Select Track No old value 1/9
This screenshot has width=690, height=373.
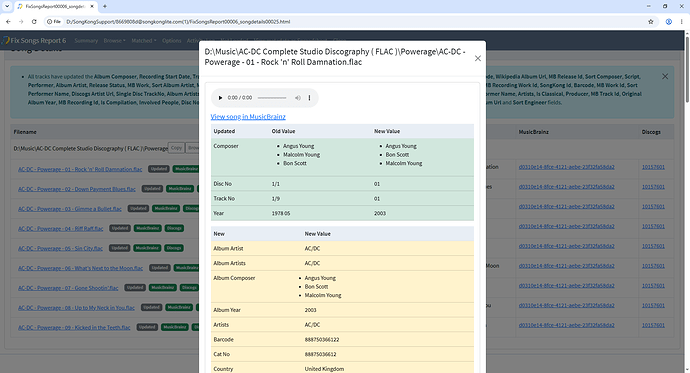276,198
